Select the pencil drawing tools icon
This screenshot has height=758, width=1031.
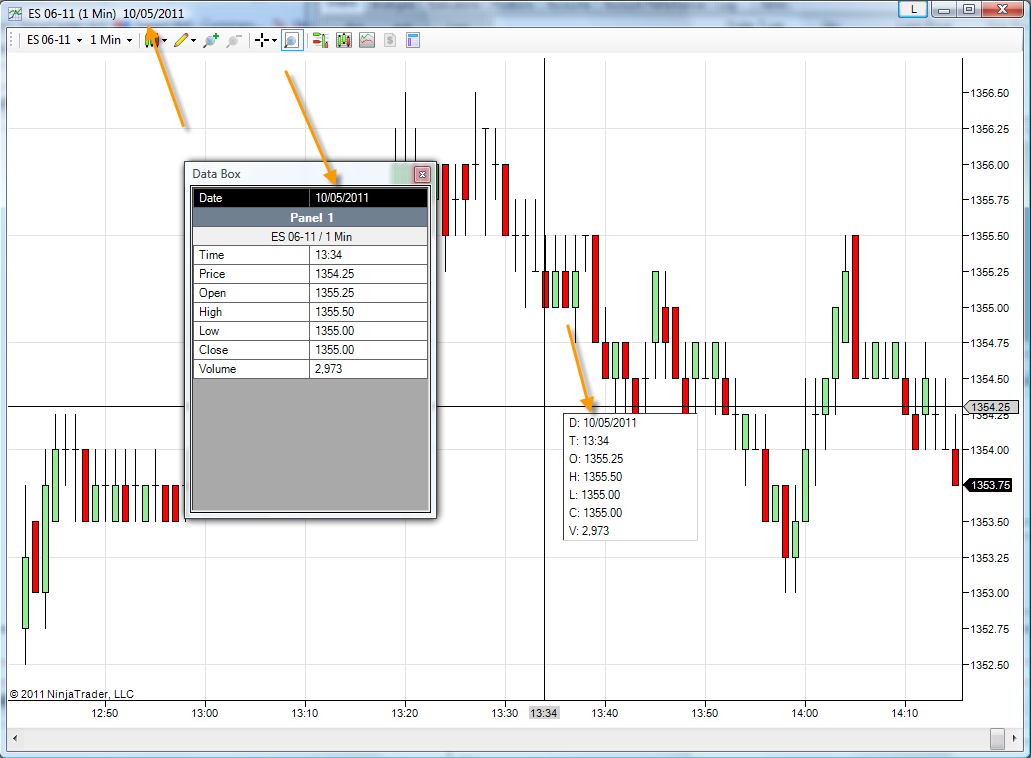coord(181,40)
